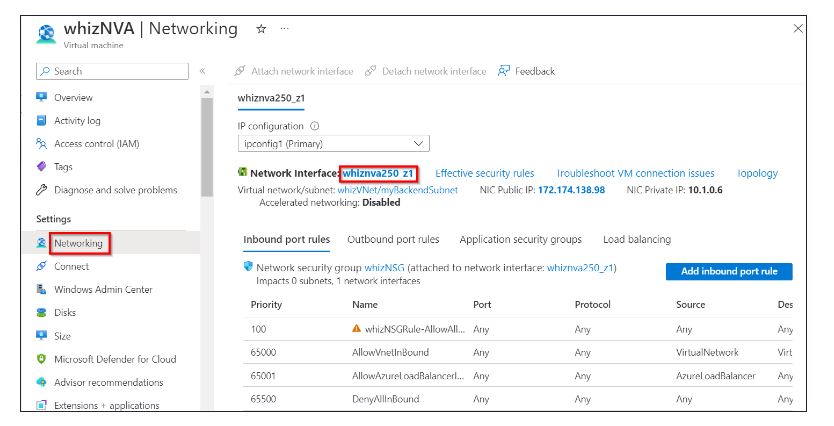Click Attach network interface
Viewport: 834px width, 426px height.
click(x=302, y=71)
